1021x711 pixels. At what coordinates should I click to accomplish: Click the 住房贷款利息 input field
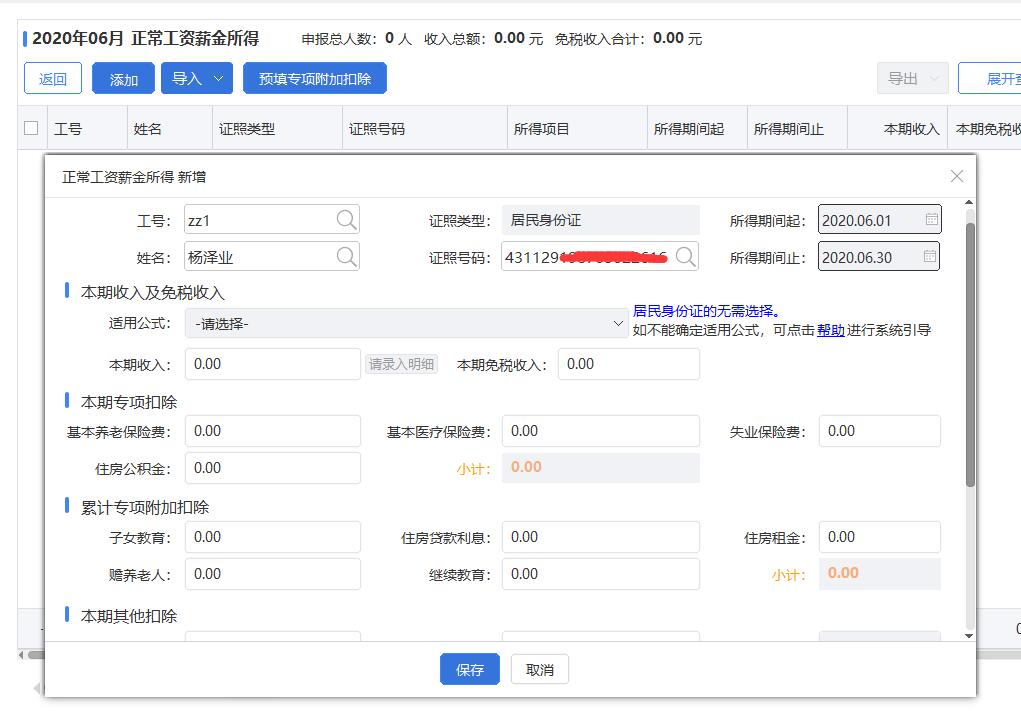pos(600,537)
